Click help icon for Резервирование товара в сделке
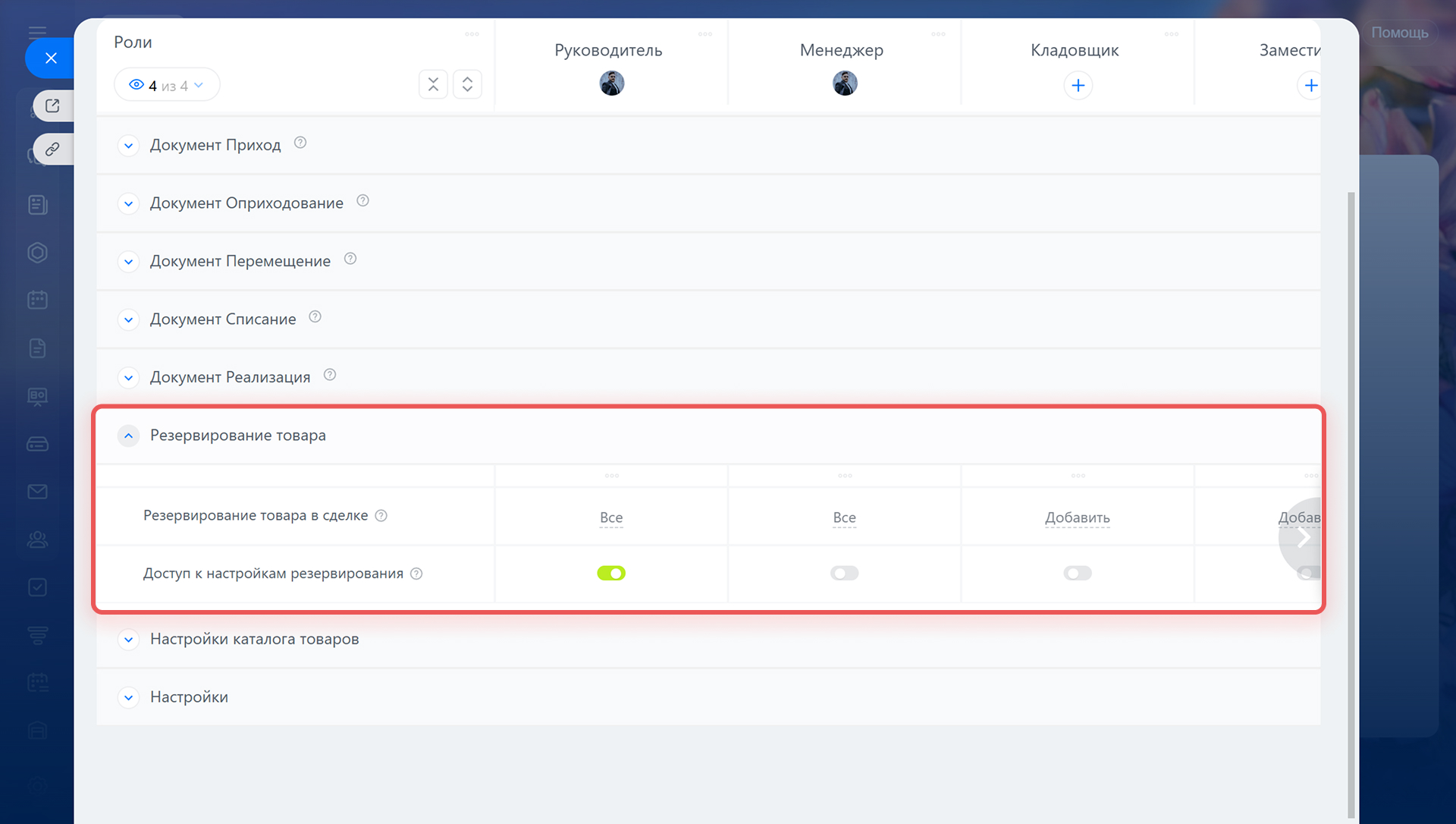1456x824 pixels. pyautogui.click(x=381, y=516)
